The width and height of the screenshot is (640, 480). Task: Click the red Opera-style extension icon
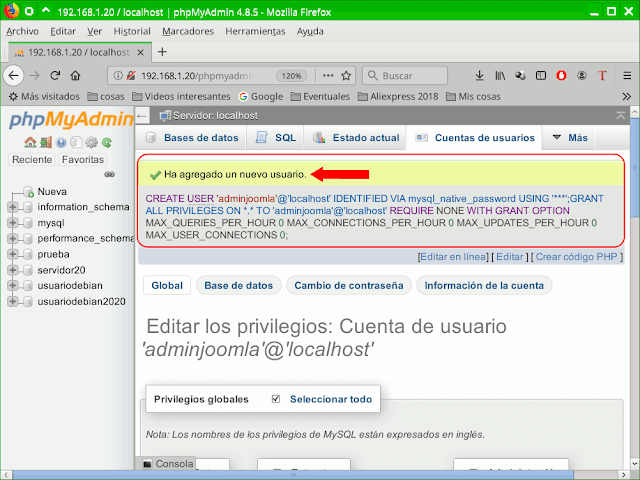click(561, 76)
